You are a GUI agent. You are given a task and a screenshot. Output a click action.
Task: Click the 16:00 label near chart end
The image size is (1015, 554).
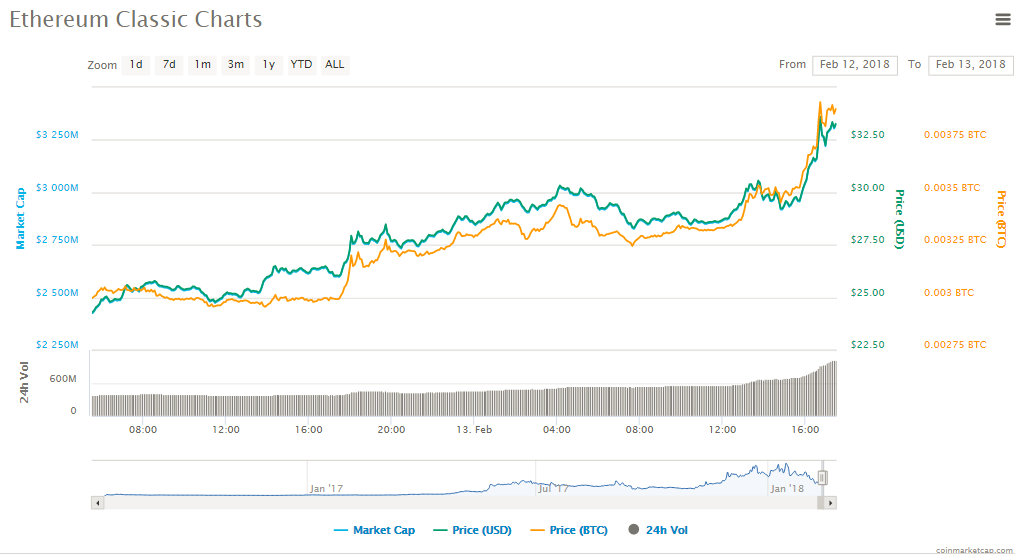click(x=805, y=430)
